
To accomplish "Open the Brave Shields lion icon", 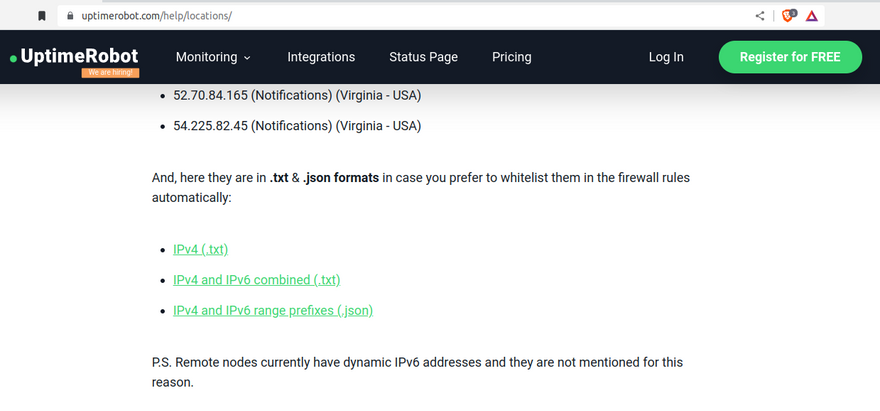I will coord(788,16).
